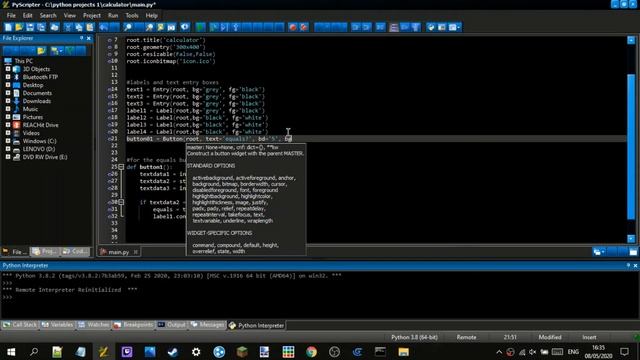
Task: Switch to the Watches tab
Action: tap(94, 325)
